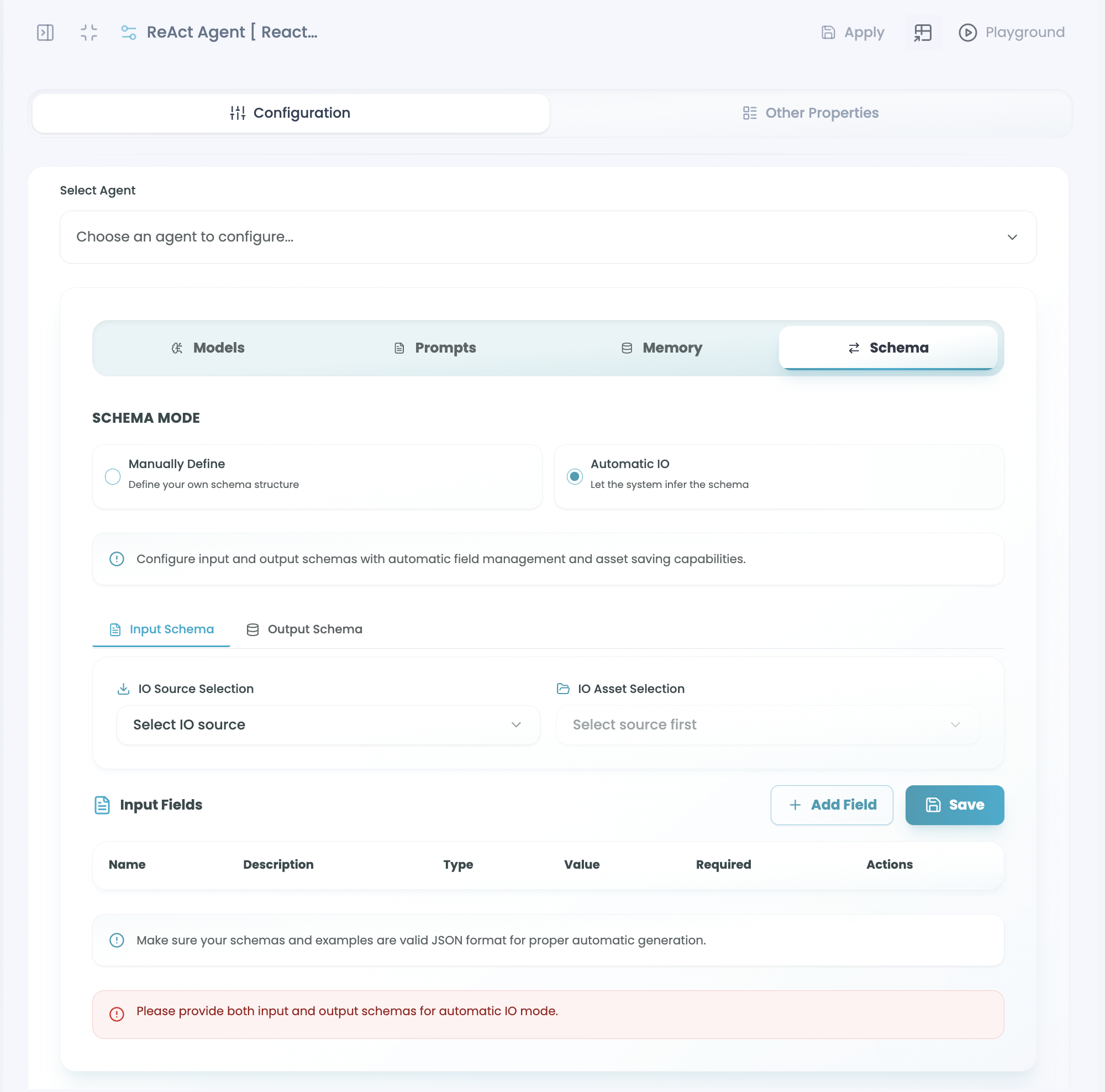Open the Choose an agent dropdown
Screen dimensions: 1105x1092
pyautogui.click(x=548, y=237)
